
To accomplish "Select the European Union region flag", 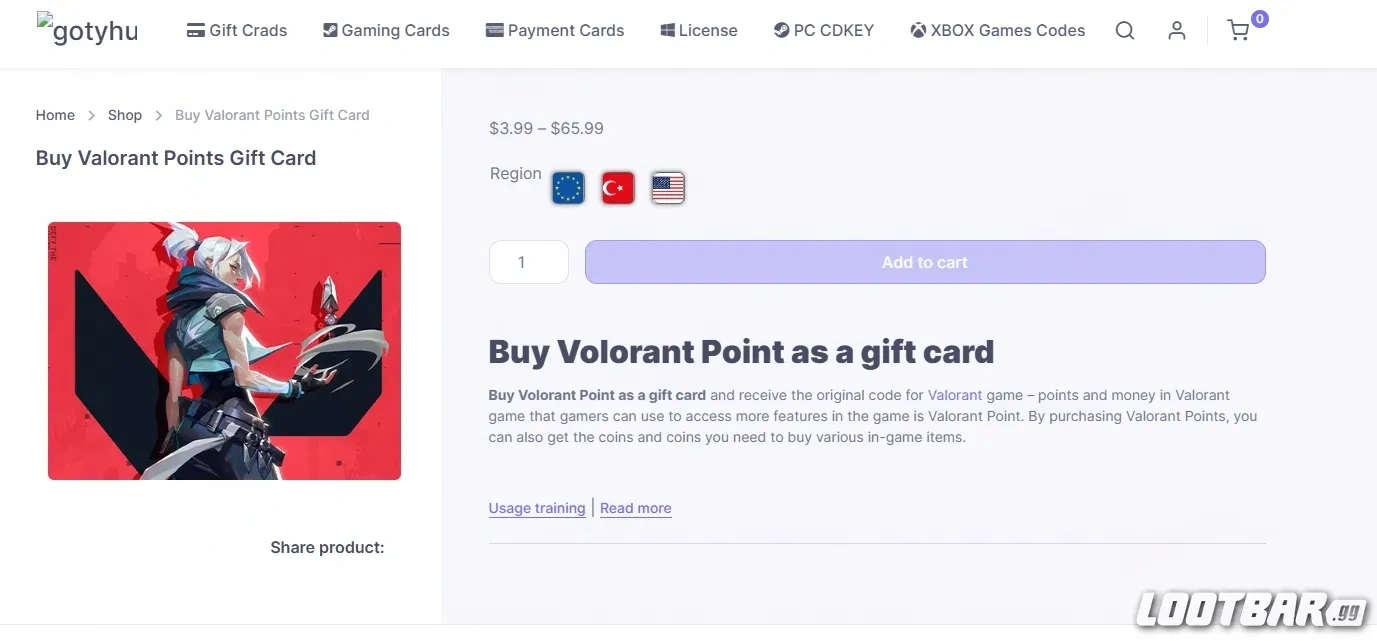I will (x=567, y=187).
